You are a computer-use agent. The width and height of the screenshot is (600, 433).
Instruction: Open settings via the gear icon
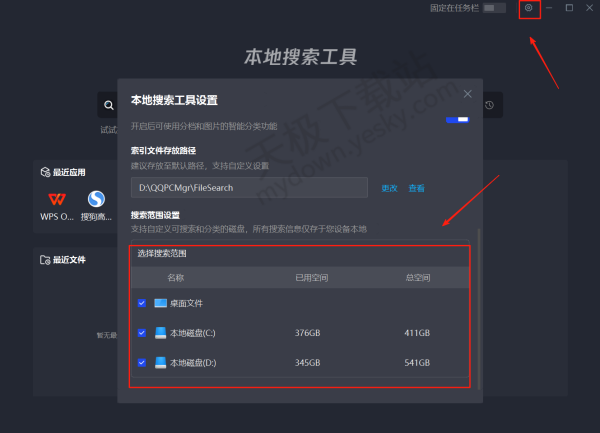(x=529, y=9)
